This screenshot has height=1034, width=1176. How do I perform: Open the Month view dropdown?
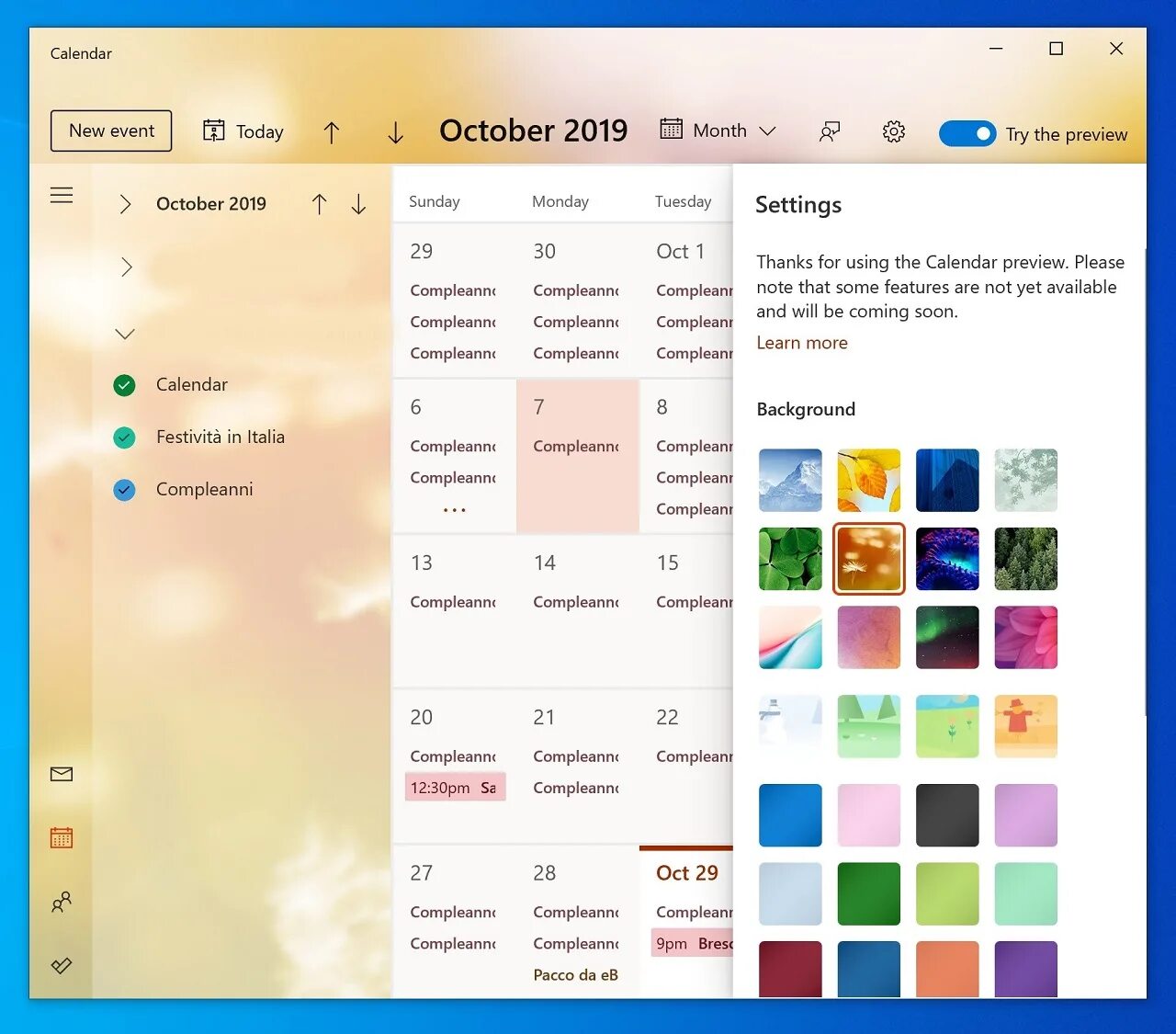coord(718,130)
